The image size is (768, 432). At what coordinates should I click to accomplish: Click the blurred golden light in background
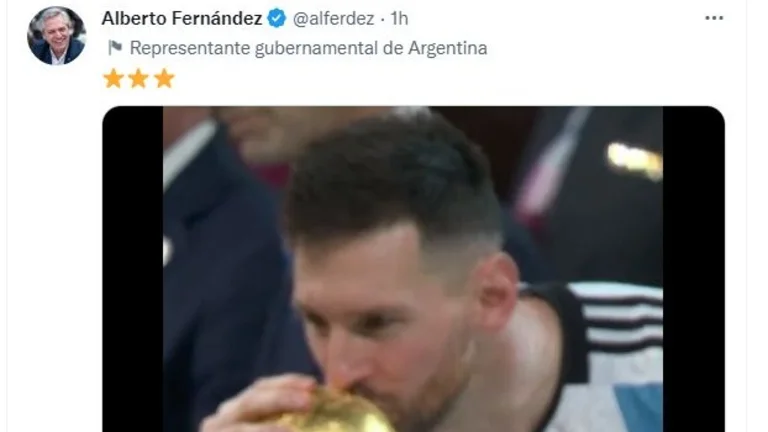coord(635,160)
